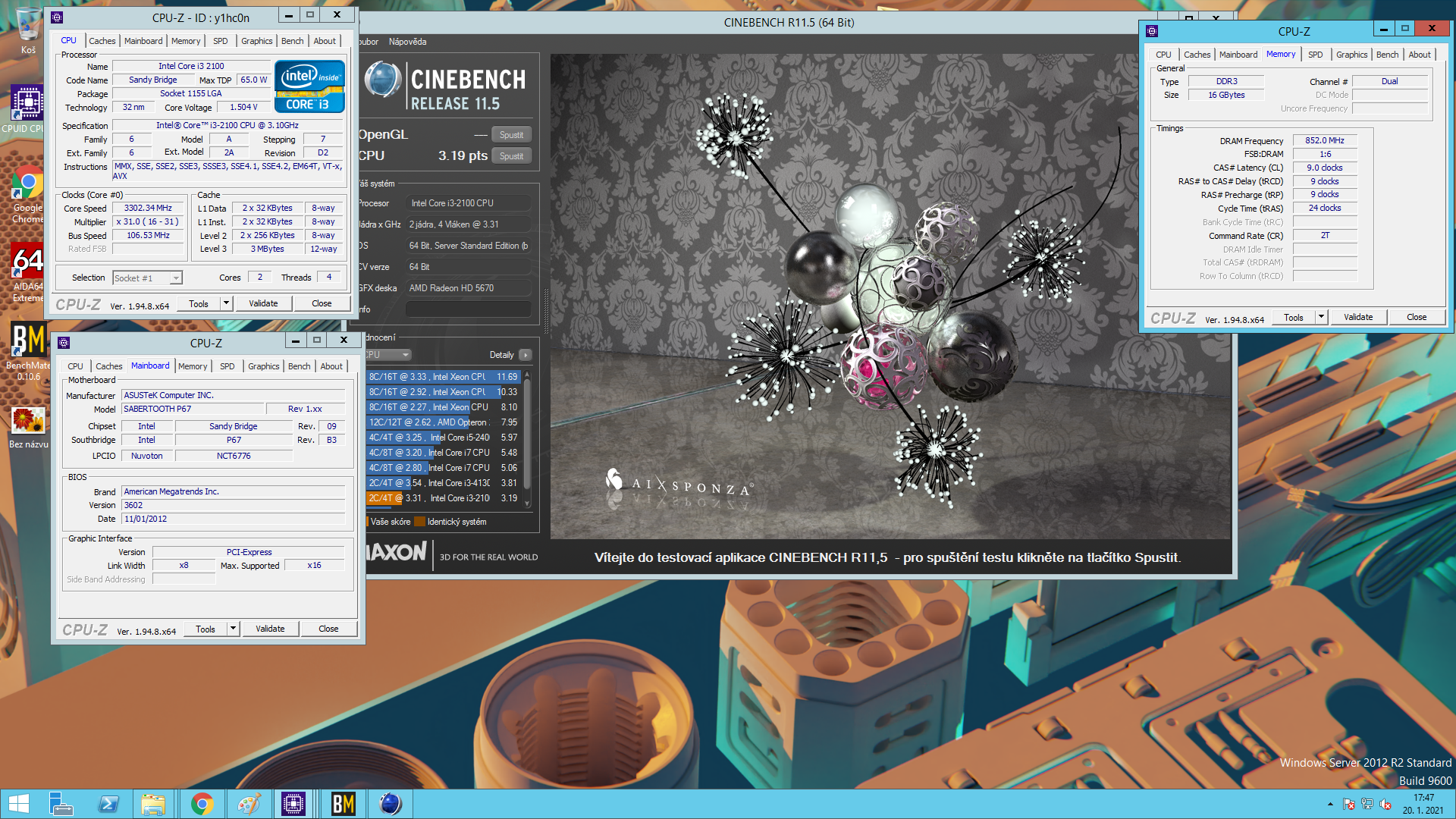Open the Caches tab in top-left CPU-Z
The image size is (1456, 819).
click(102, 41)
